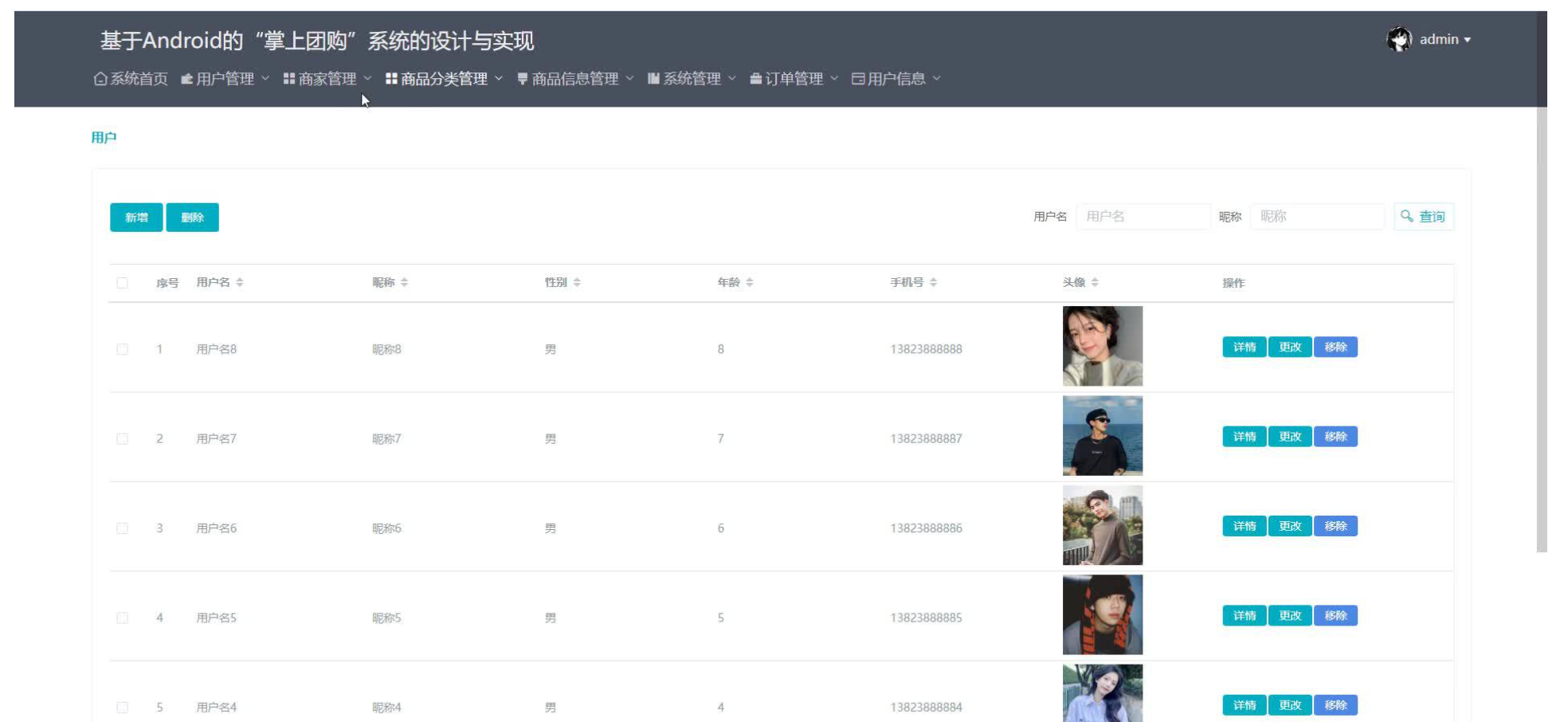
Task: Click the grid icon beside 商家管理
Action: (x=289, y=79)
